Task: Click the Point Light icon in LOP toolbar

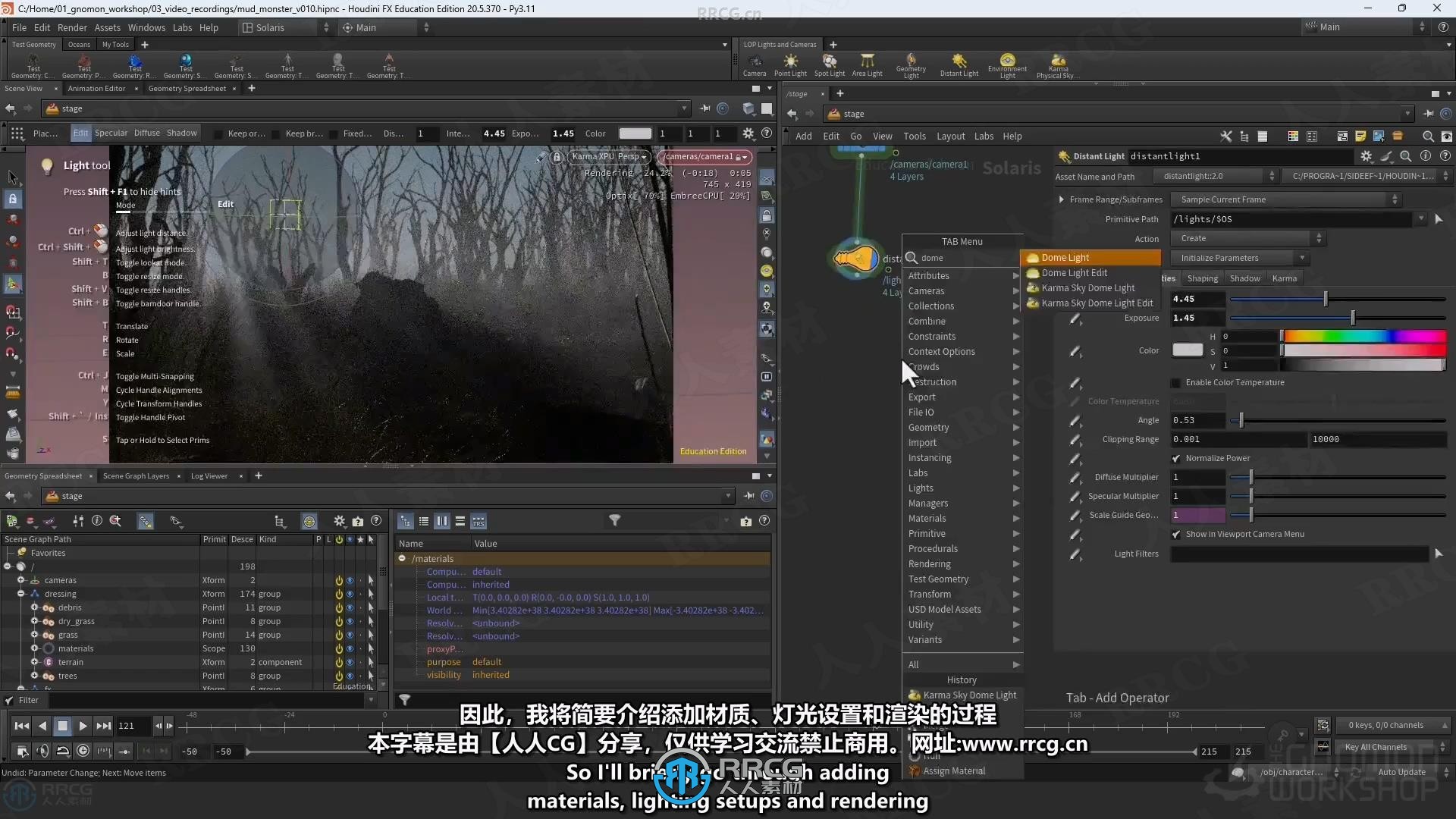Action: point(791,65)
